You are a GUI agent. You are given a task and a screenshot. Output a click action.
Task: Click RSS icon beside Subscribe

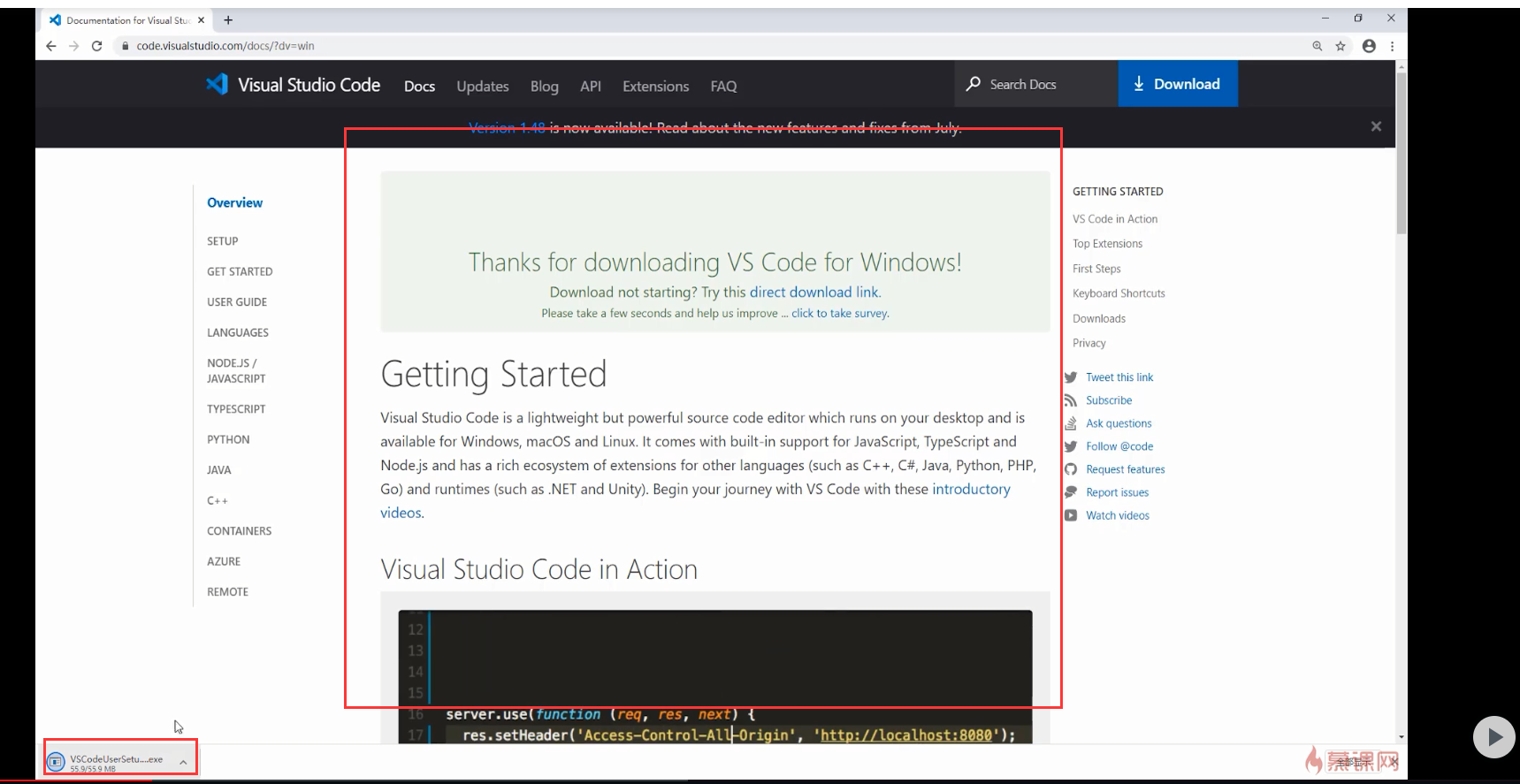1071,400
